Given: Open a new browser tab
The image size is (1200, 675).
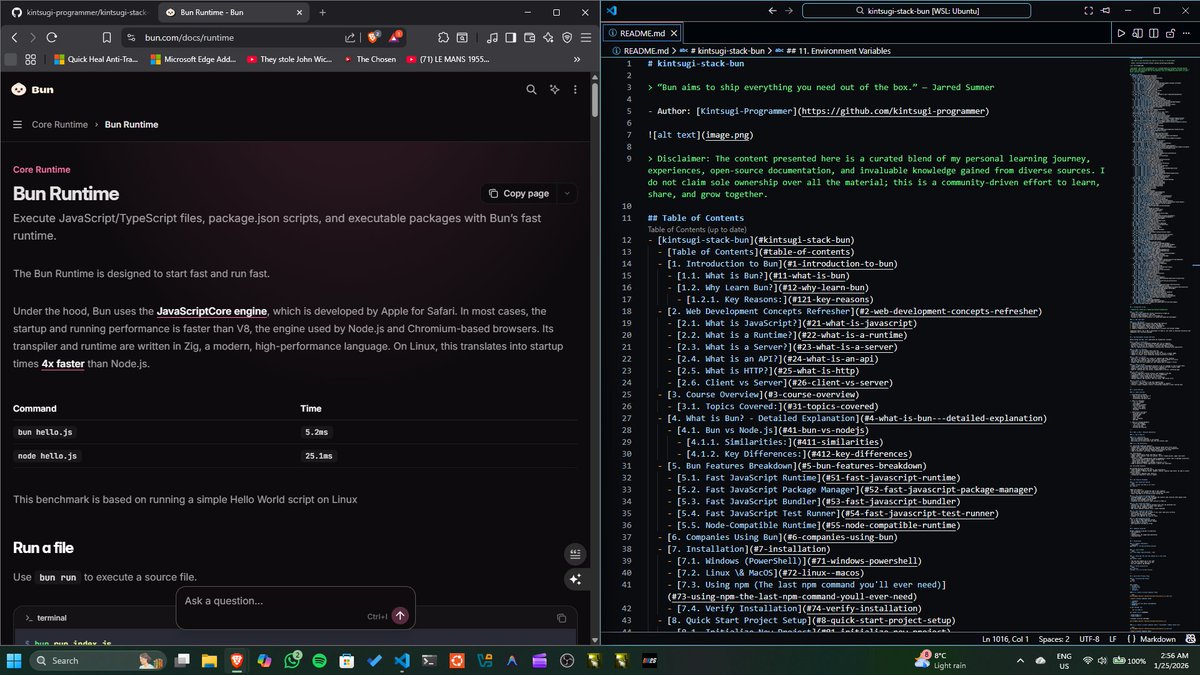Looking at the screenshot, I should (322, 12).
